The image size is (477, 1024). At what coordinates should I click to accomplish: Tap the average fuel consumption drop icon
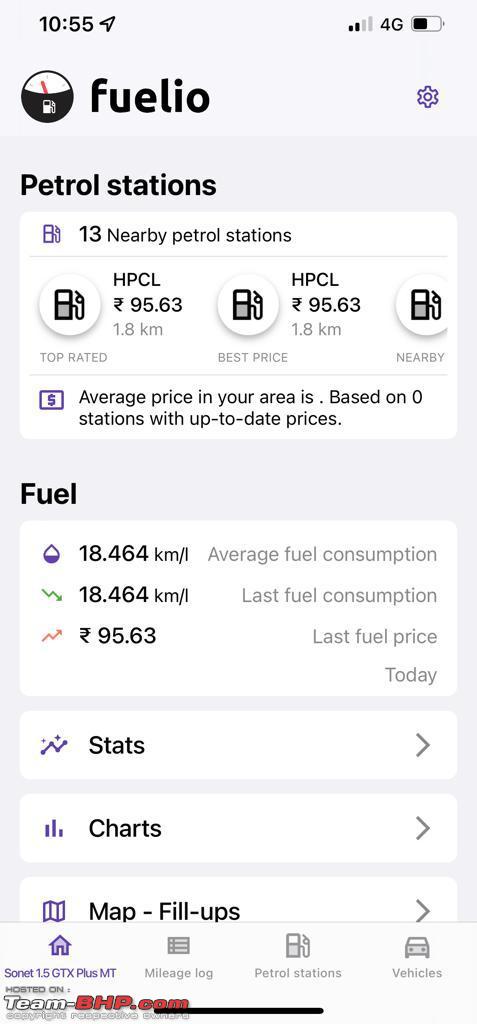pos(51,554)
